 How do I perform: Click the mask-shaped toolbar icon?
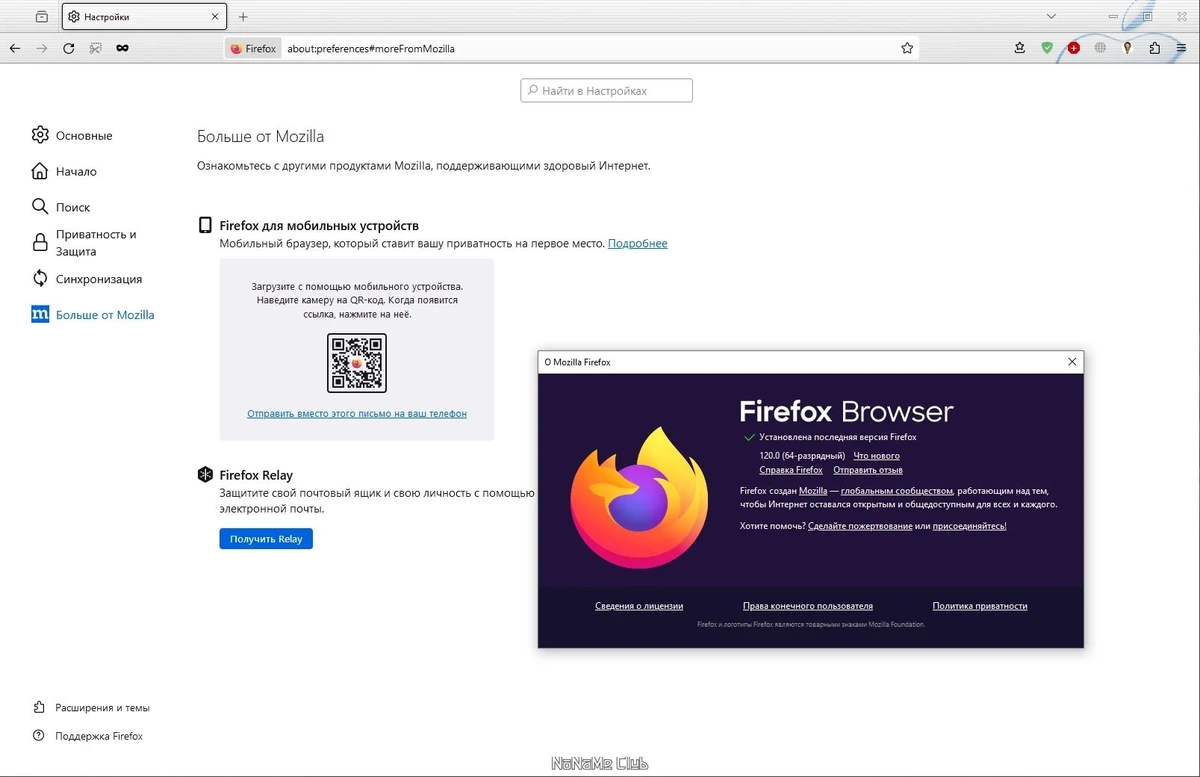click(122, 48)
